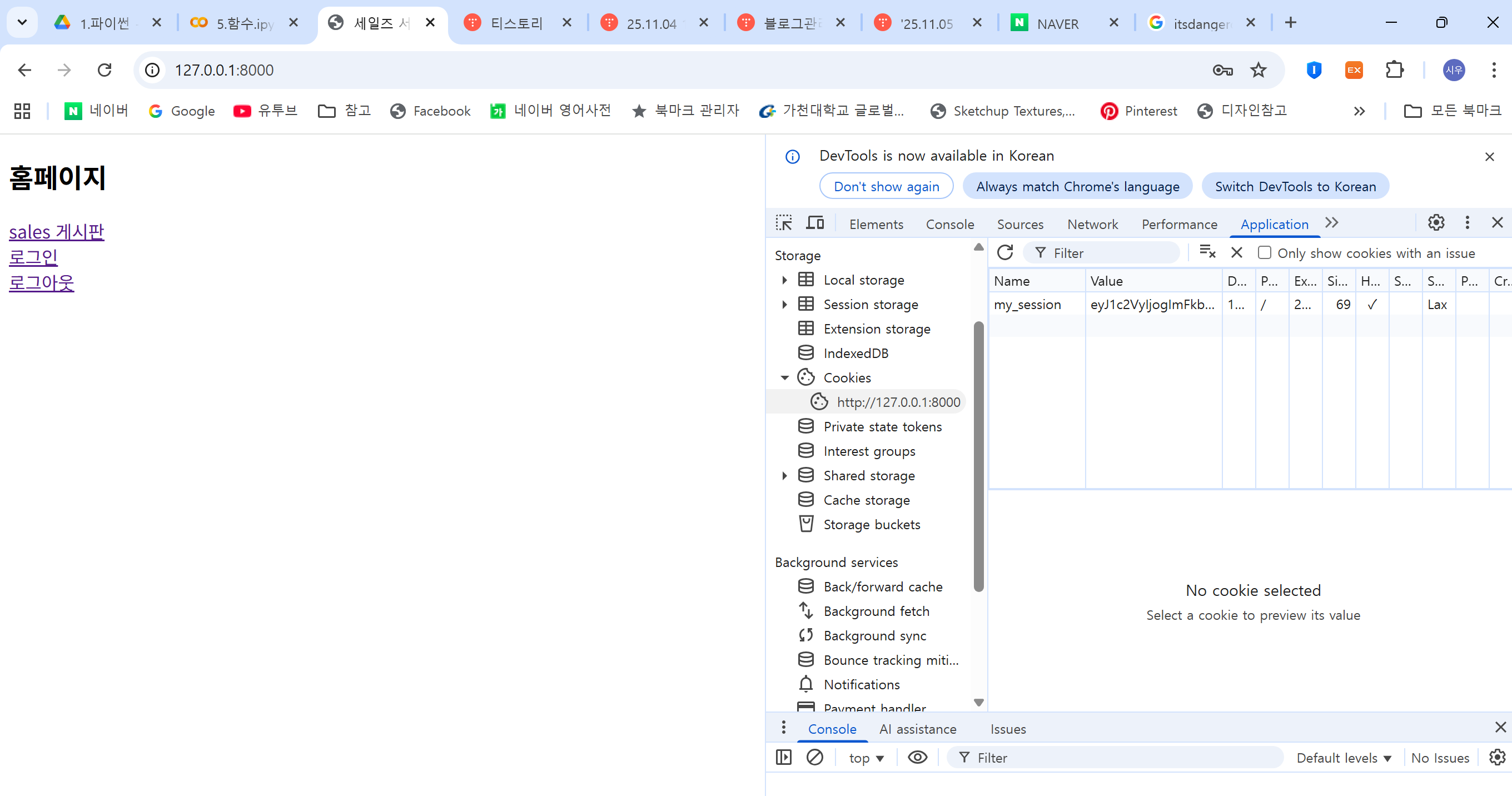Expand the Local storage tree item

(x=785, y=280)
